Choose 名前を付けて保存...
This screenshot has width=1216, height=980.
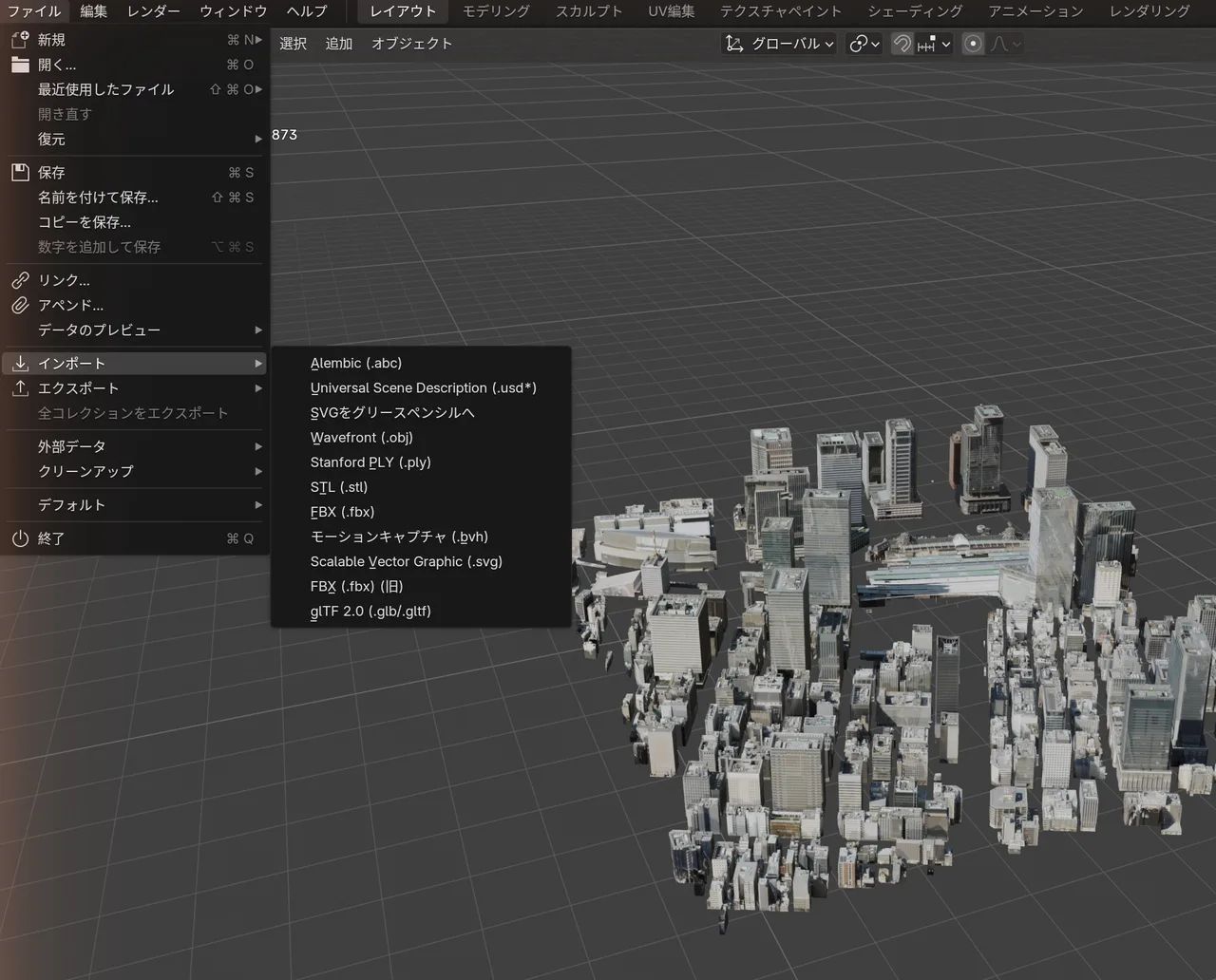click(135, 198)
